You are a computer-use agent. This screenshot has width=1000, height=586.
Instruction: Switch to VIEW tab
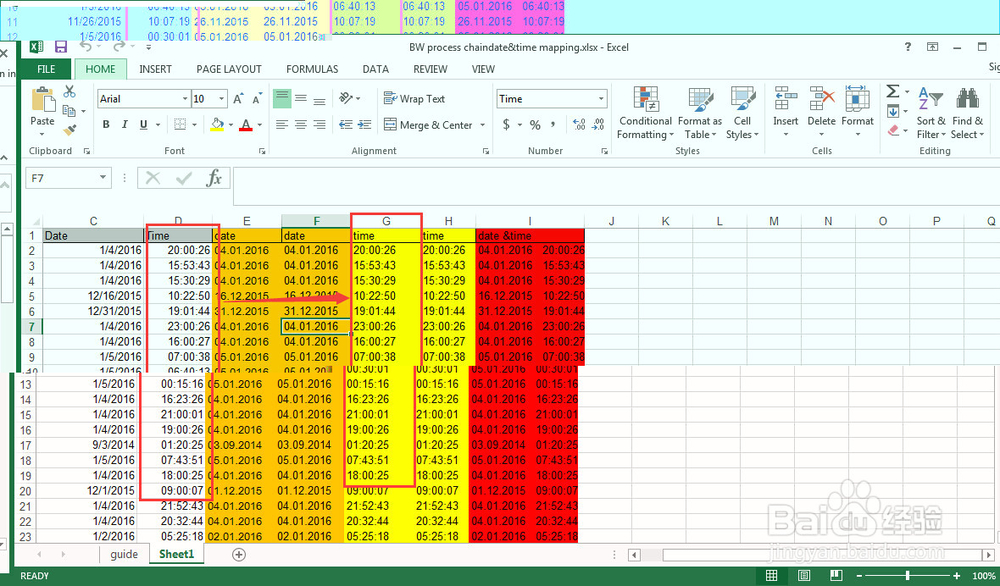(x=483, y=69)
